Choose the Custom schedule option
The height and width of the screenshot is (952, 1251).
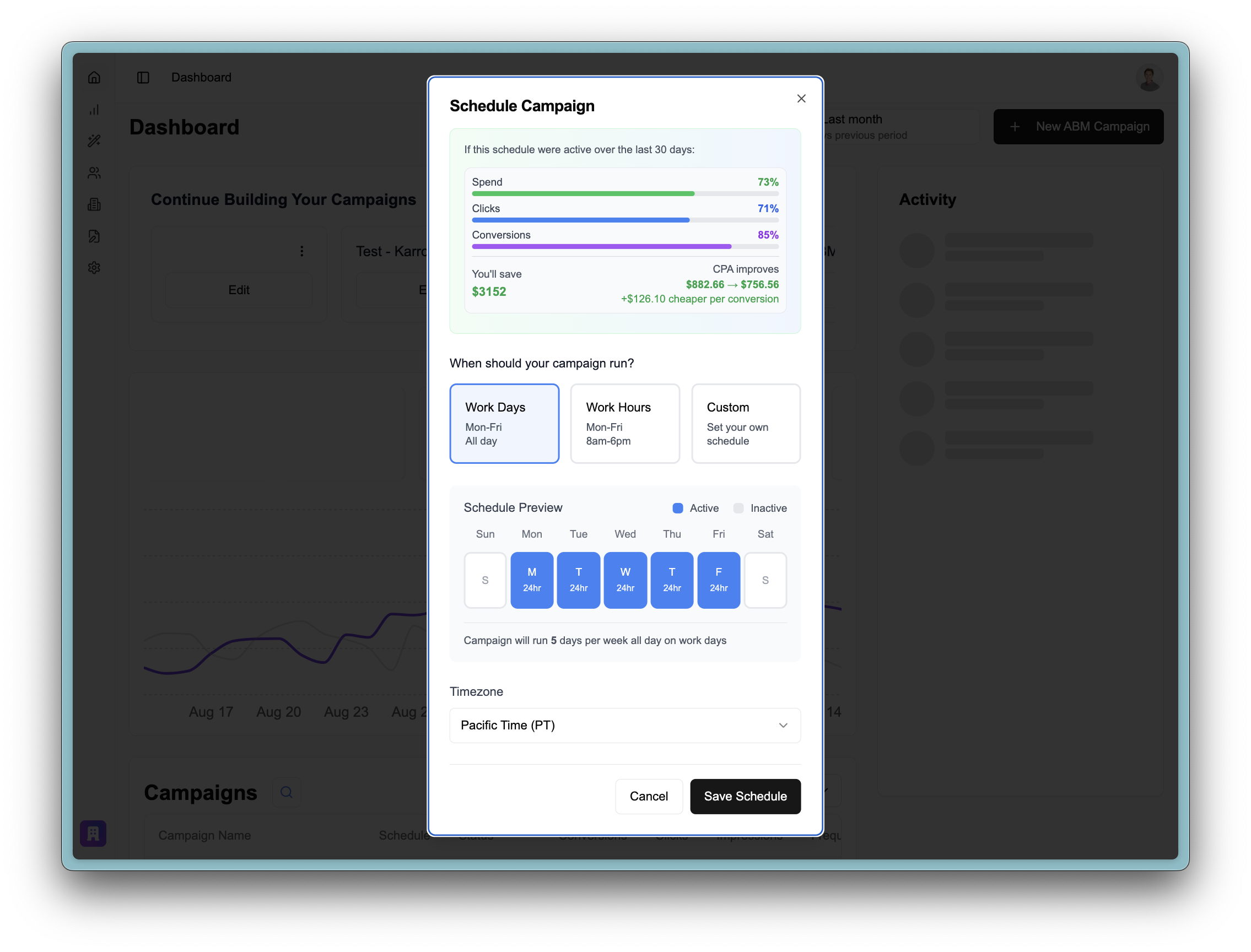click(746, 423)
